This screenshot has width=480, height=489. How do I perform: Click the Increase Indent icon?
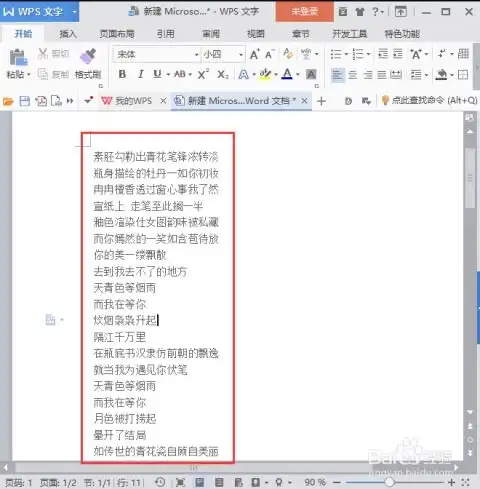[398, 54]
